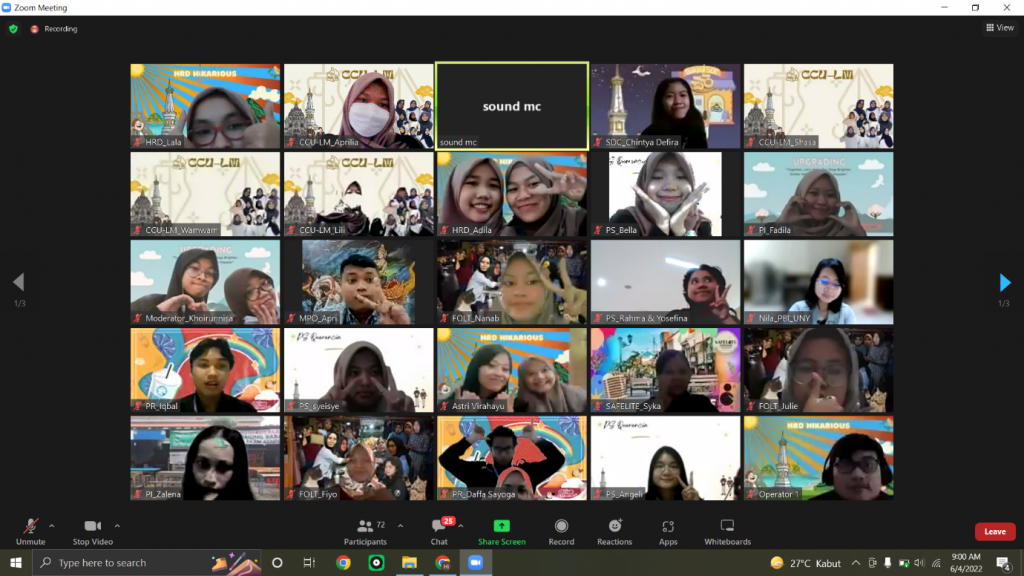
Task: Go to previous gallery page arrow
Action: pyautogui.click(x=18, y=283)
